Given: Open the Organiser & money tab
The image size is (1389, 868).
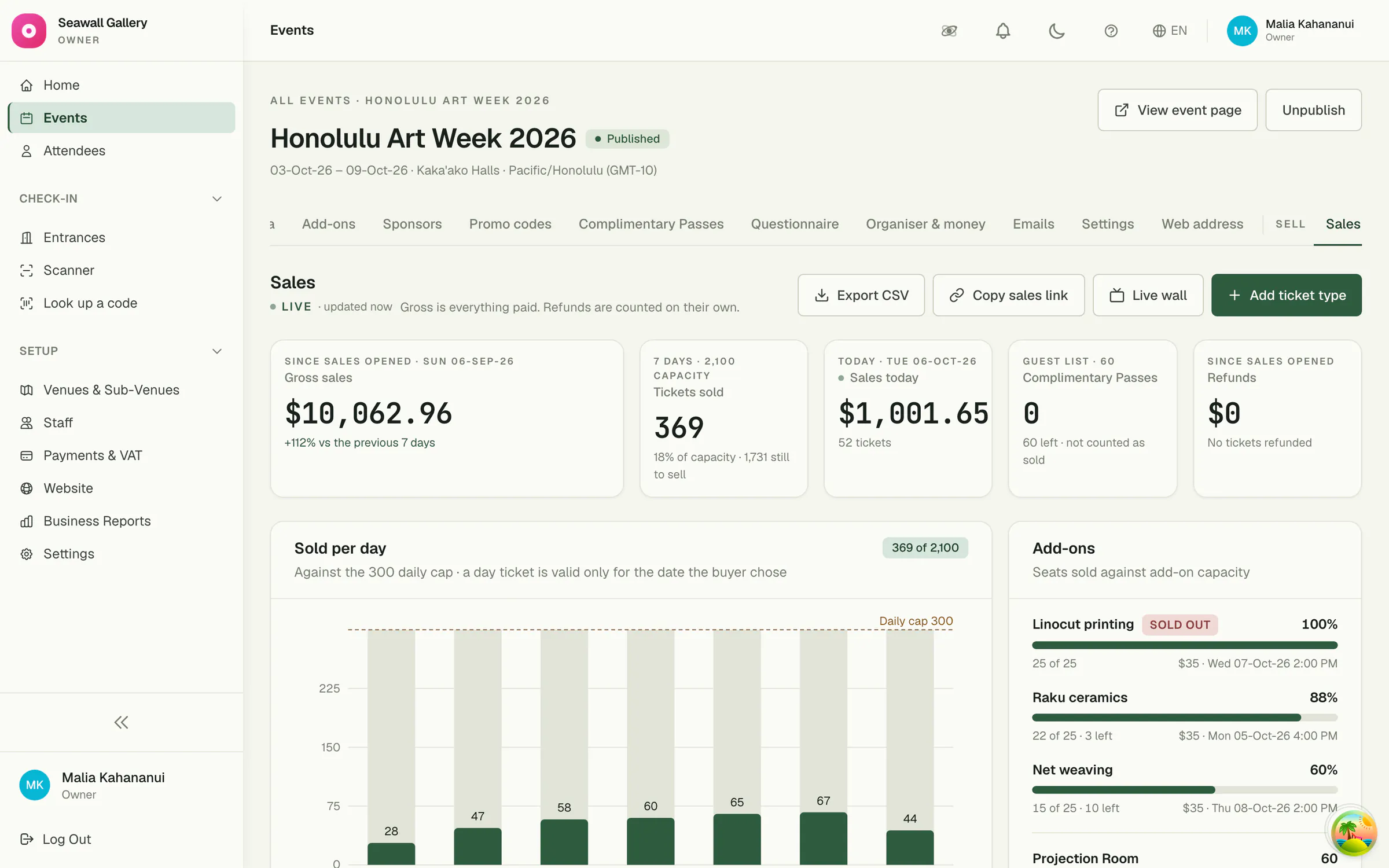Looking at the screenshot, I should pyautogui.click(x=925, y=224).
